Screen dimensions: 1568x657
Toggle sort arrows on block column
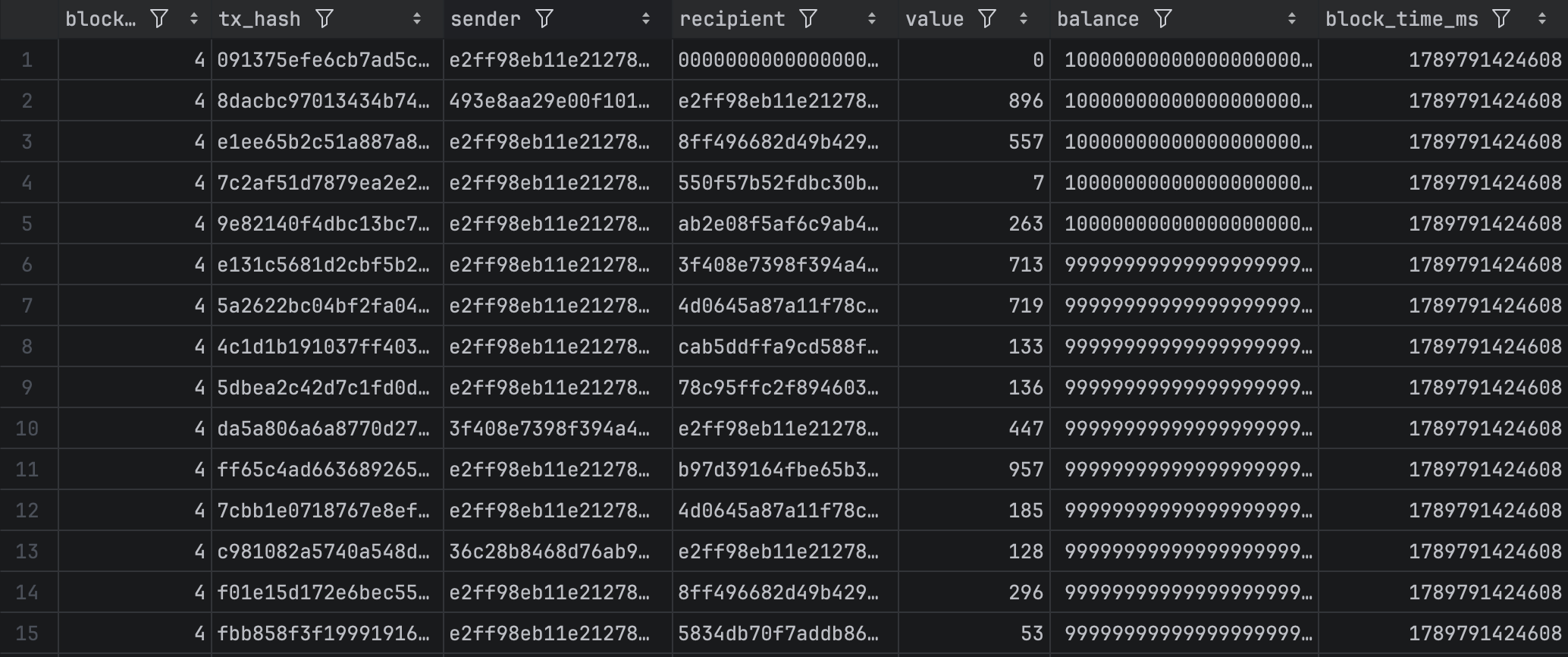[194, 19]
